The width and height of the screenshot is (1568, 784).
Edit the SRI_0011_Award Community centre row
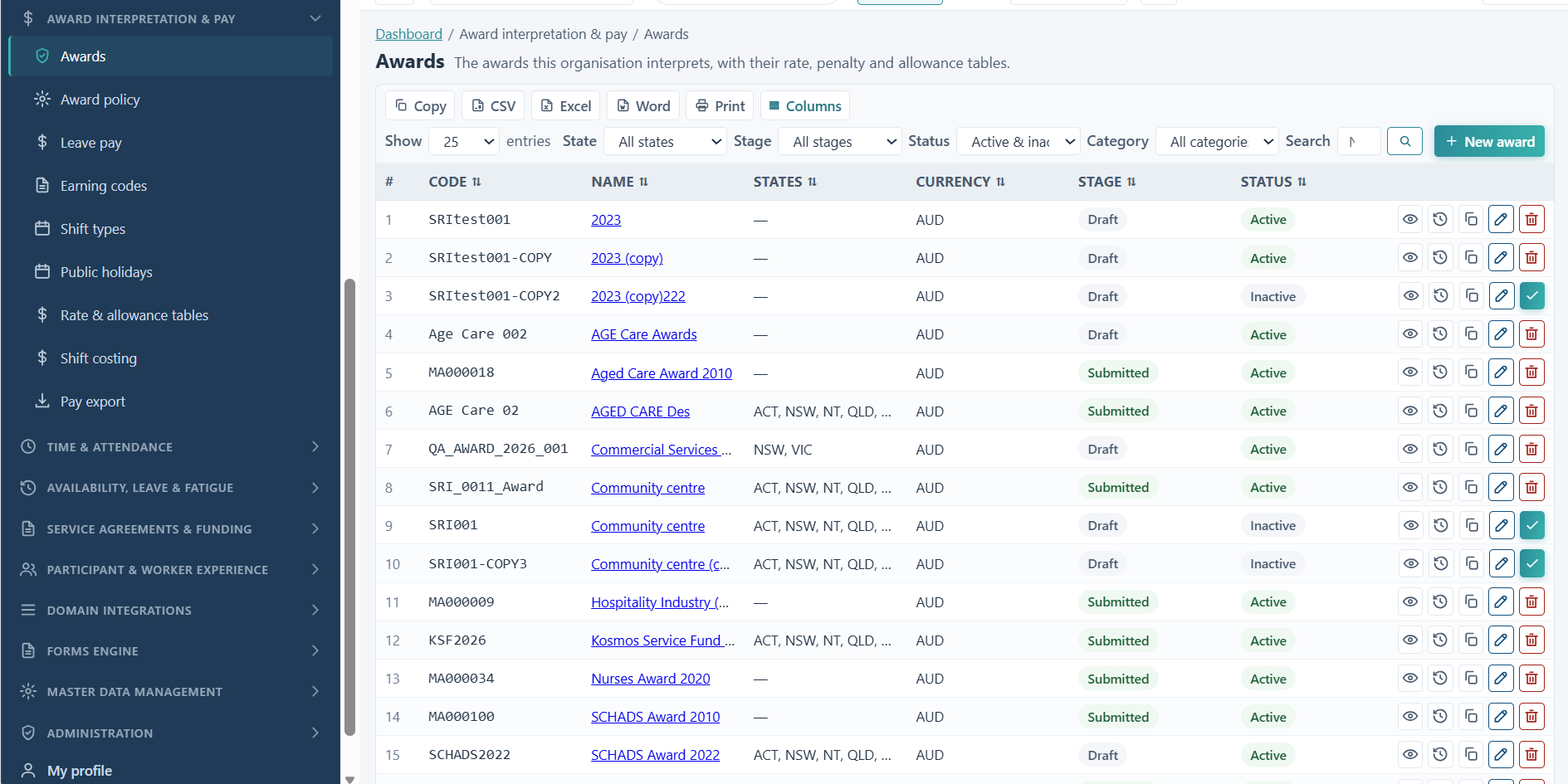click(1501, 487)
